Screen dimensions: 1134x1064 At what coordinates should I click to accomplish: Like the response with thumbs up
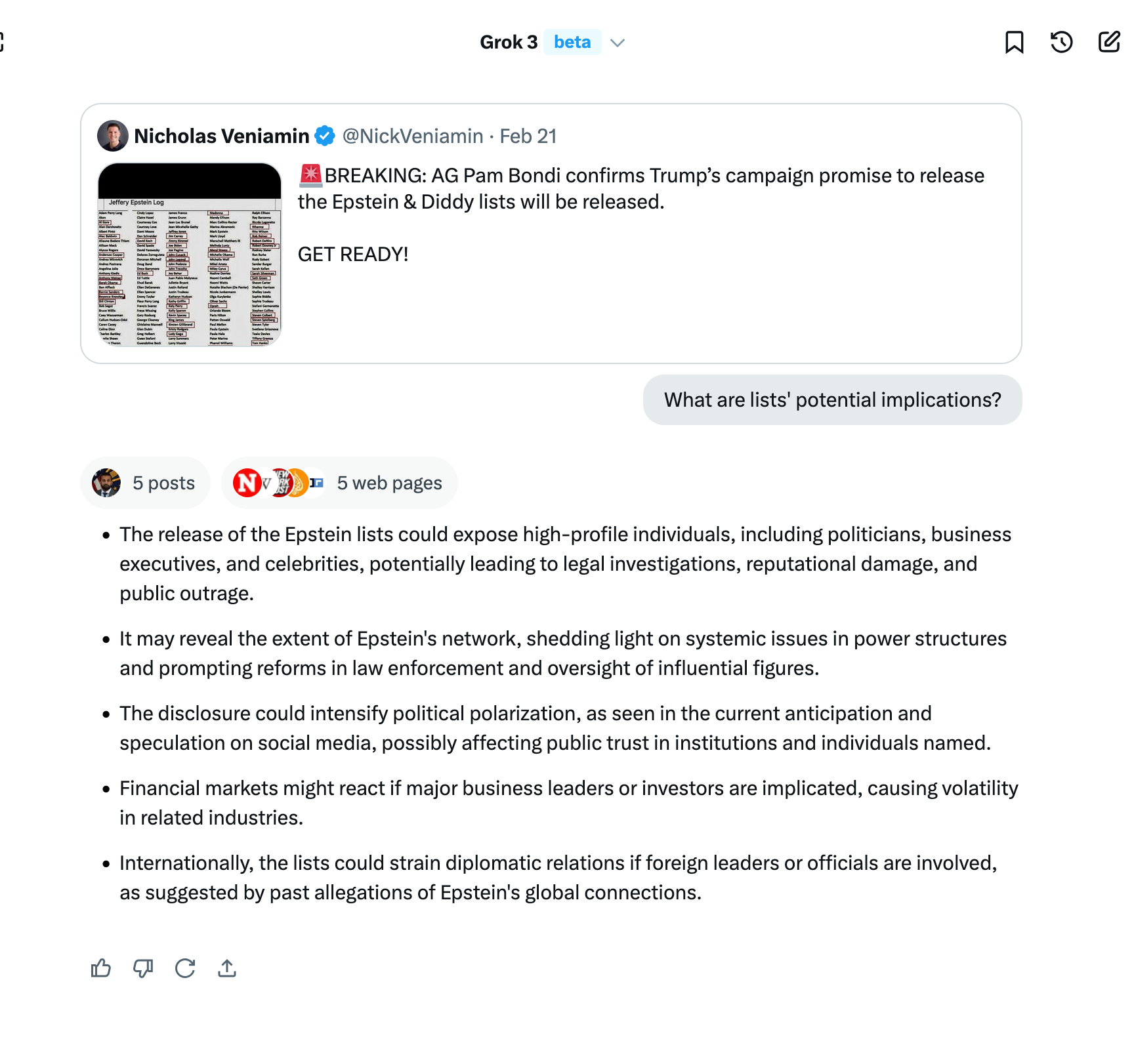tap(101, 968)
